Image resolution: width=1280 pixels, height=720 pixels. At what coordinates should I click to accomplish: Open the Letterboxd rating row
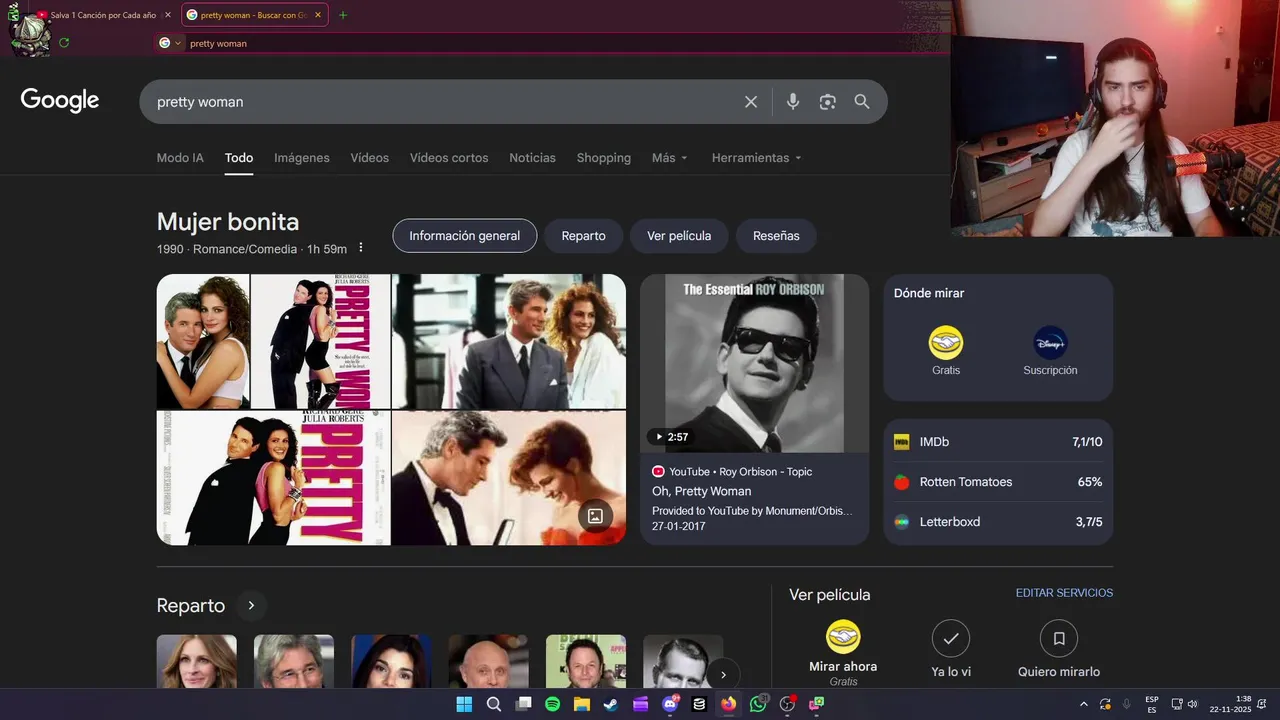[x=998, y=522]
